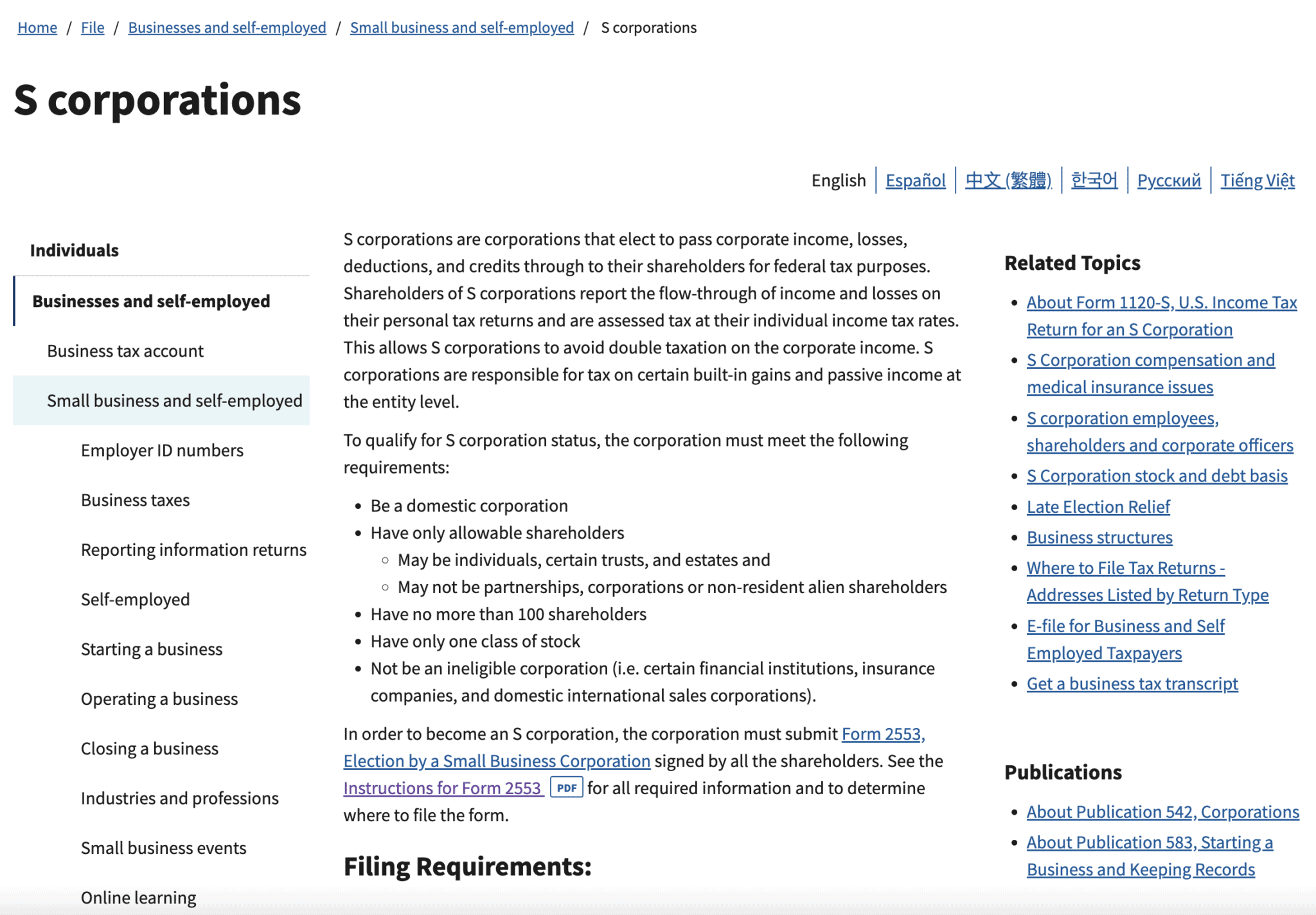Open Business structures link
1316x915 pixels.
point(1099,537)
